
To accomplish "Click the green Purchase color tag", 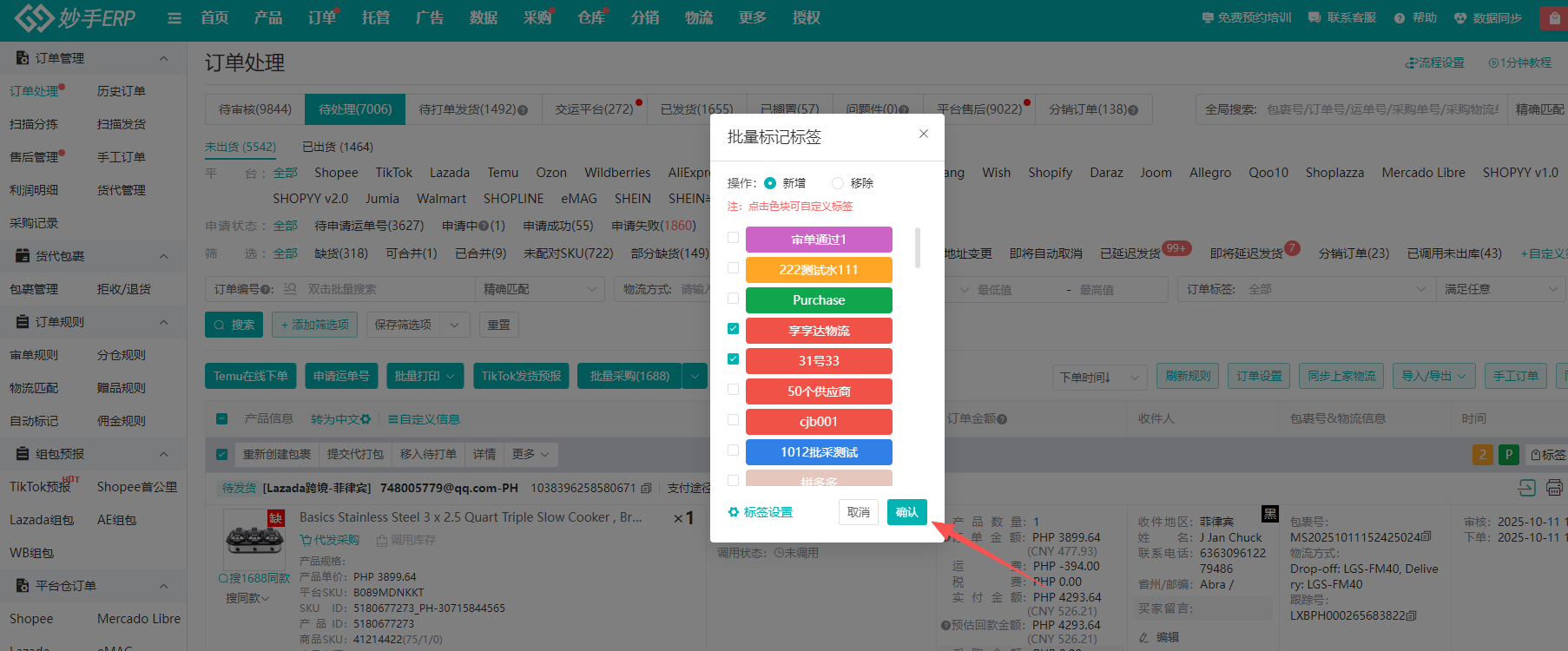I will pos(819,300).
